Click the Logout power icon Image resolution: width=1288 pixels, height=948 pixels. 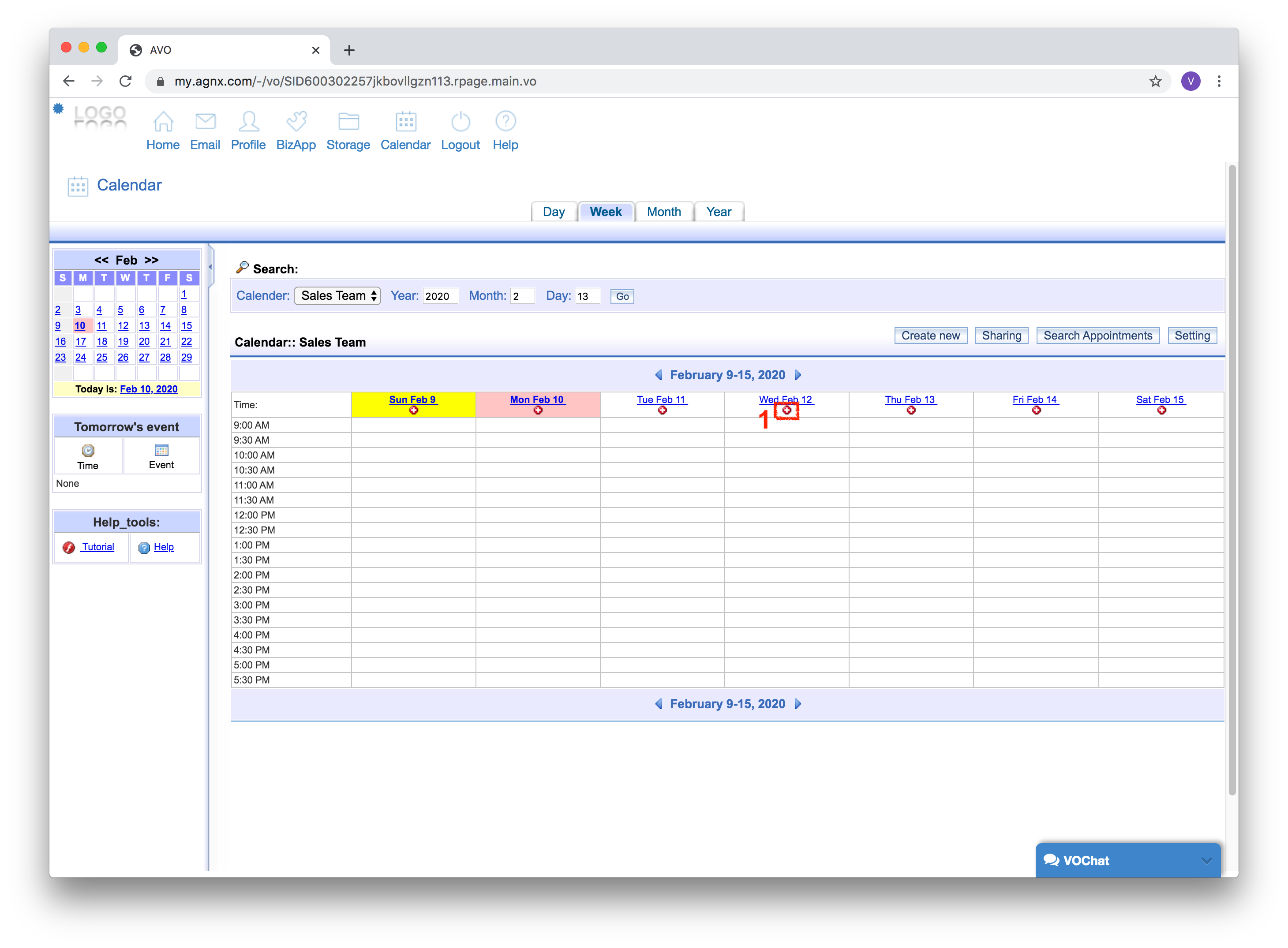coord(461,122)
